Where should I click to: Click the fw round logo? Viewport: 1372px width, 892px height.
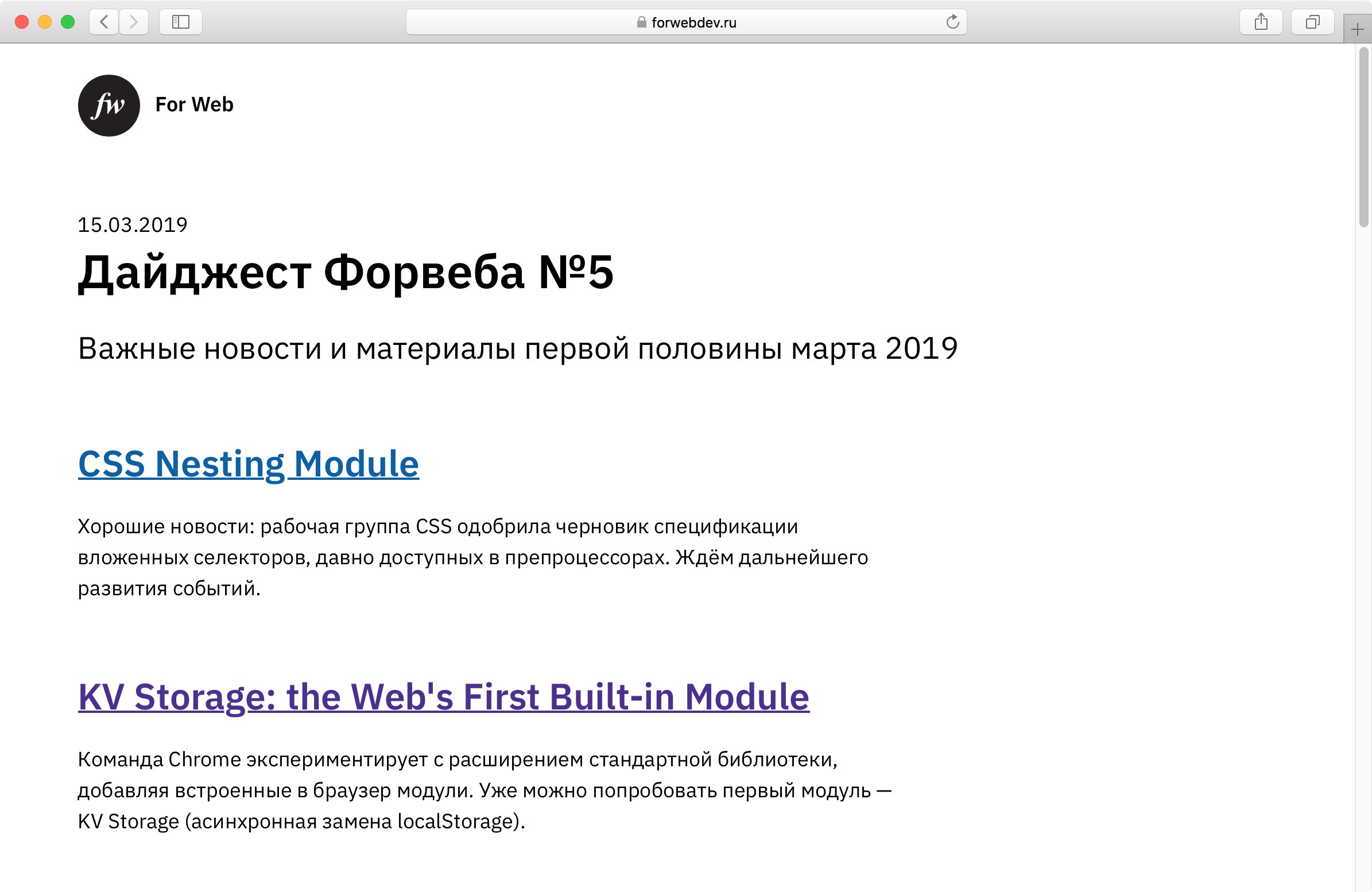tap(109, 106)
